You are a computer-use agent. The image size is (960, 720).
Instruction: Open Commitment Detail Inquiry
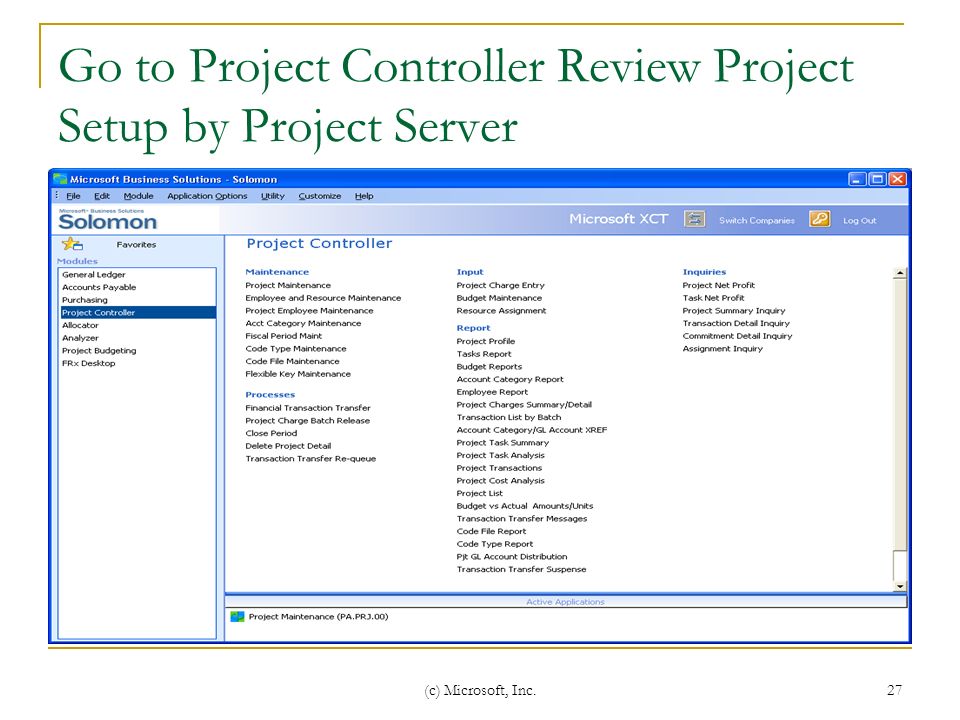click(x=737, y=336)
